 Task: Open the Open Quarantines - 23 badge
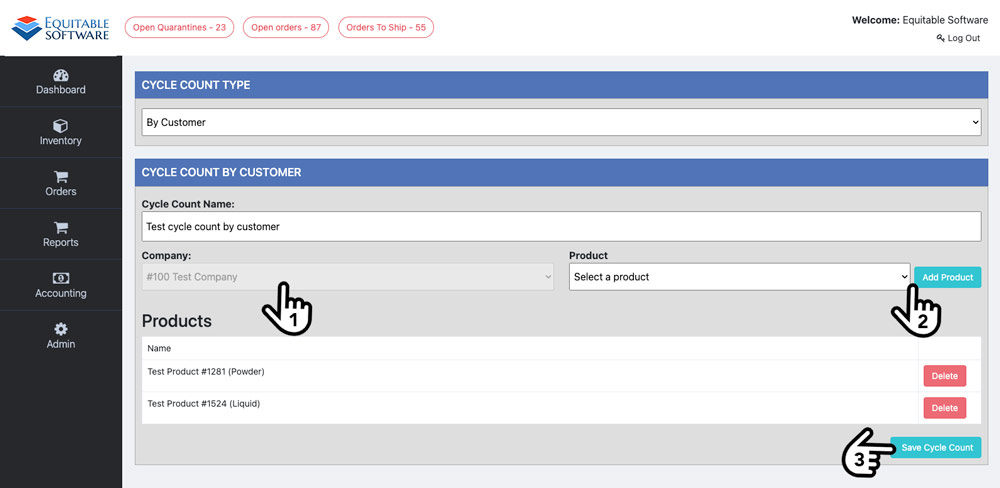(x=179, y=27)
